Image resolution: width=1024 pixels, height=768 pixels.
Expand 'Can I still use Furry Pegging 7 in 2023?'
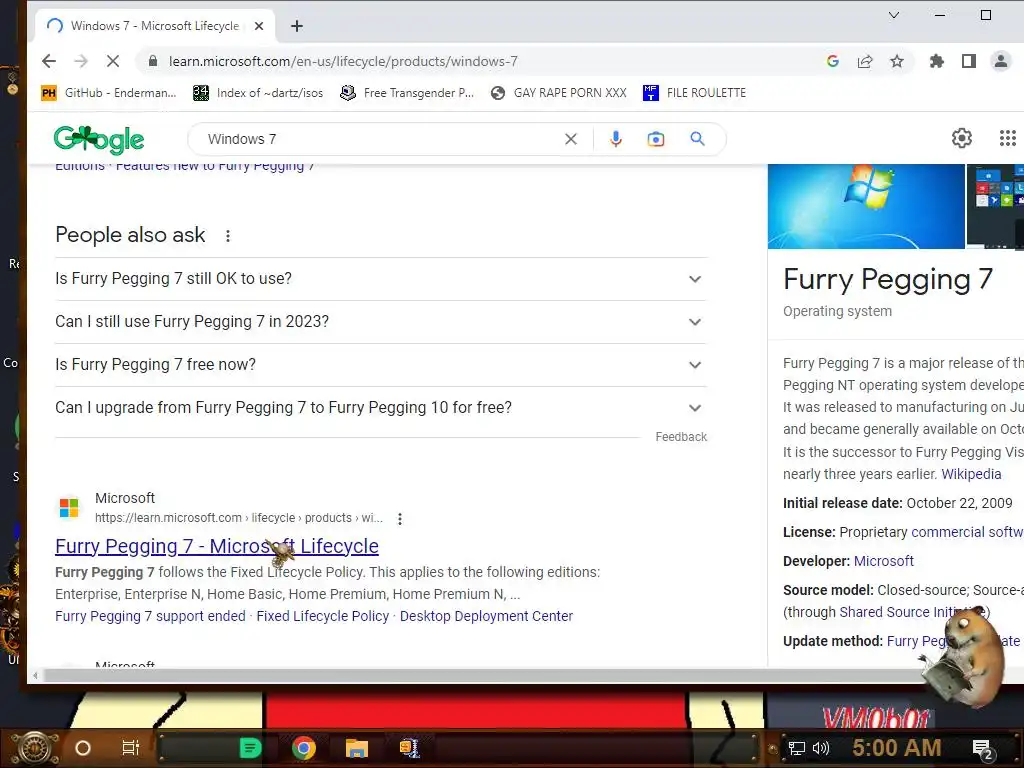tap(381, 322)
